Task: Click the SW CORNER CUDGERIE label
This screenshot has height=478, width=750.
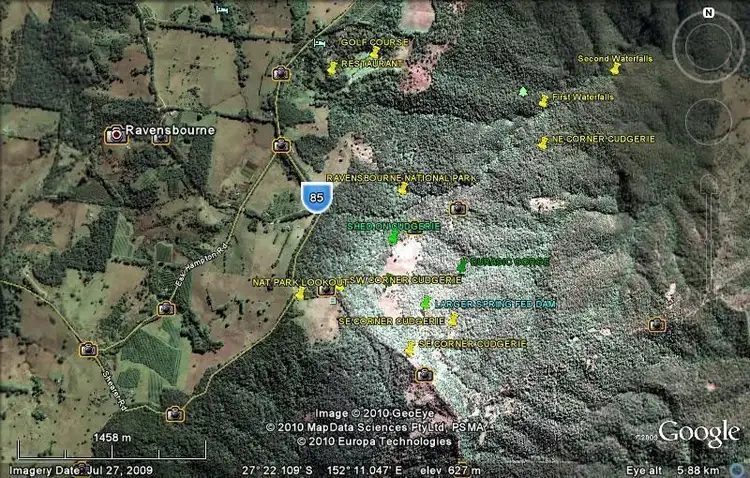Action: point(405,280)
